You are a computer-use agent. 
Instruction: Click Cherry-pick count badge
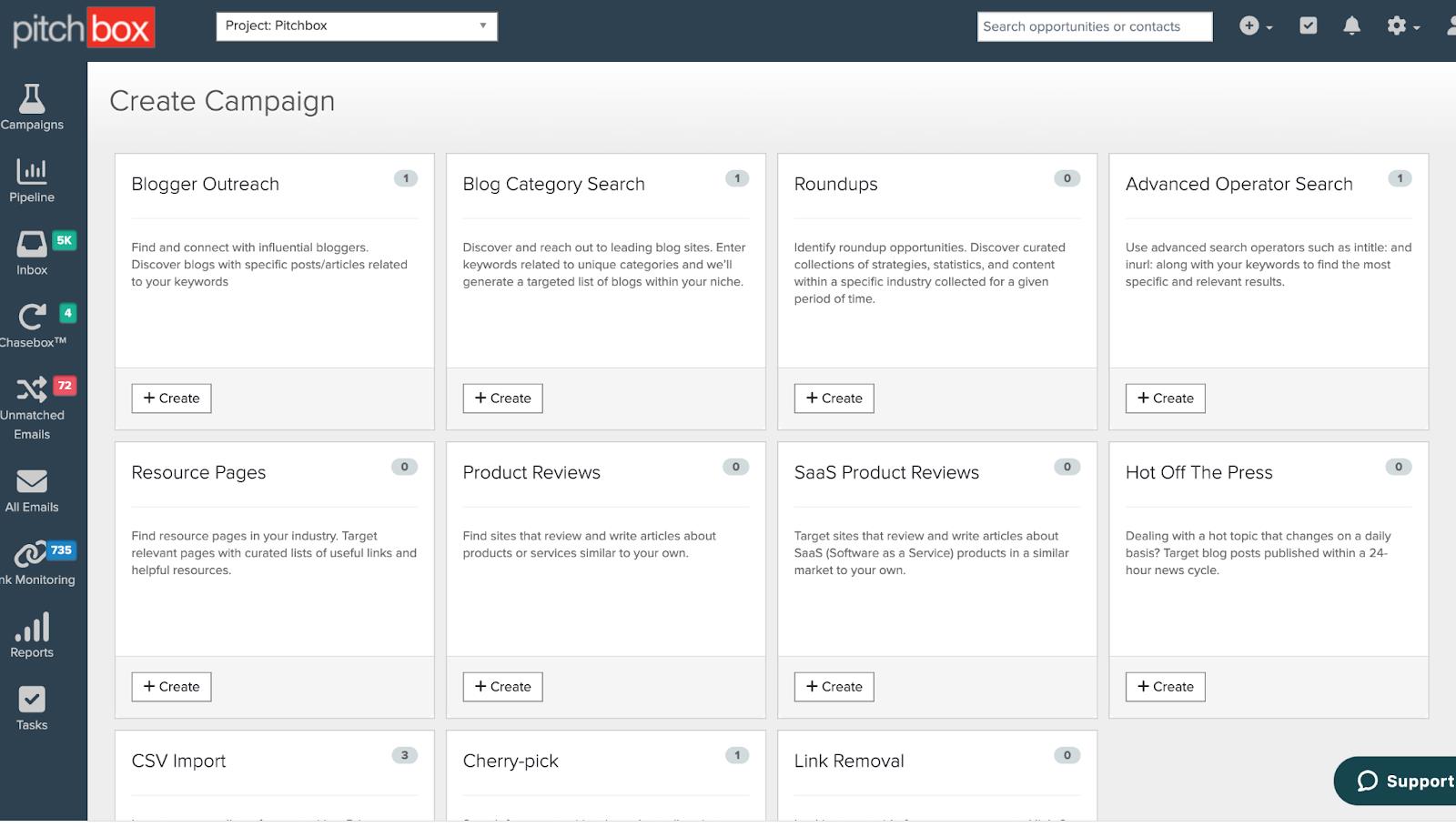[737, 755]
